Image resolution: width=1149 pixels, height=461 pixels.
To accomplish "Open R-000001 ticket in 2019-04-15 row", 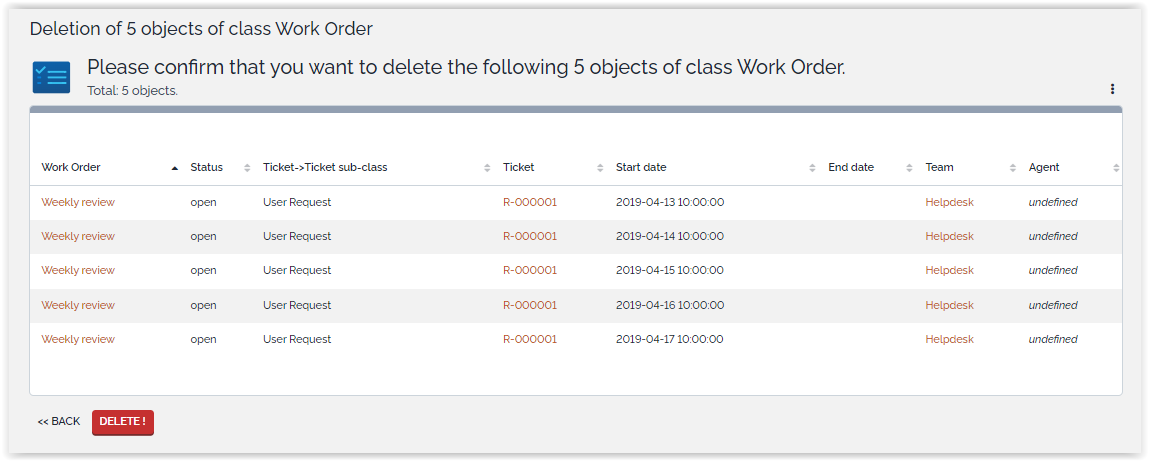I will [x=530, y=270].
